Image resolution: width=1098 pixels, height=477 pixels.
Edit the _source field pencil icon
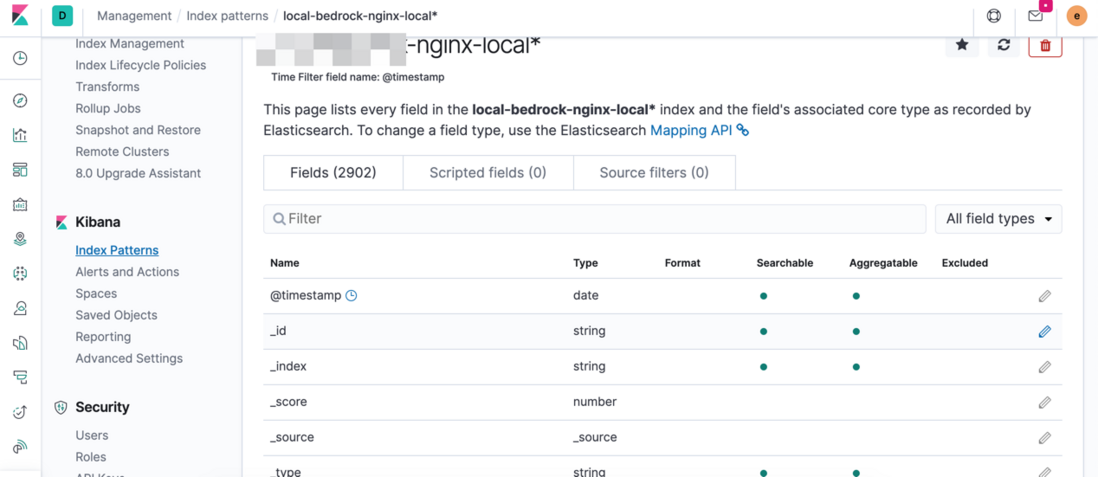(1045, 438)
